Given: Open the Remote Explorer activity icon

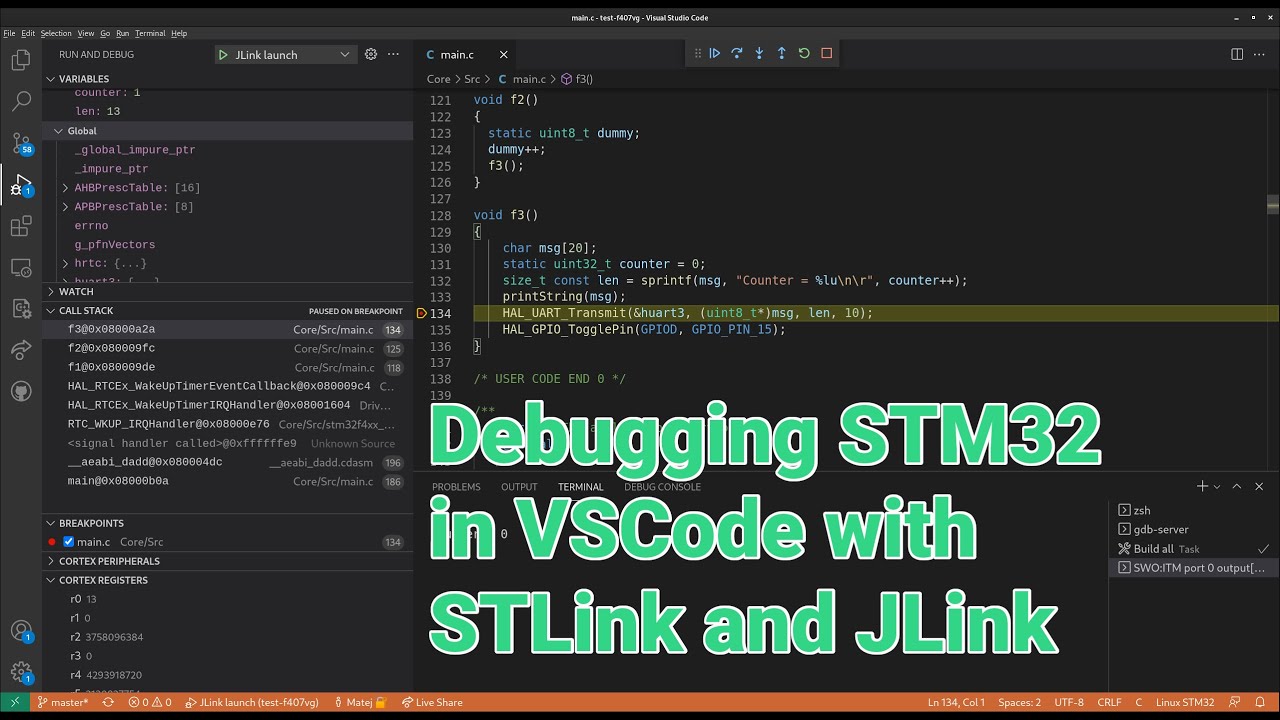Looking at the screenshot, I should point(20,268).
